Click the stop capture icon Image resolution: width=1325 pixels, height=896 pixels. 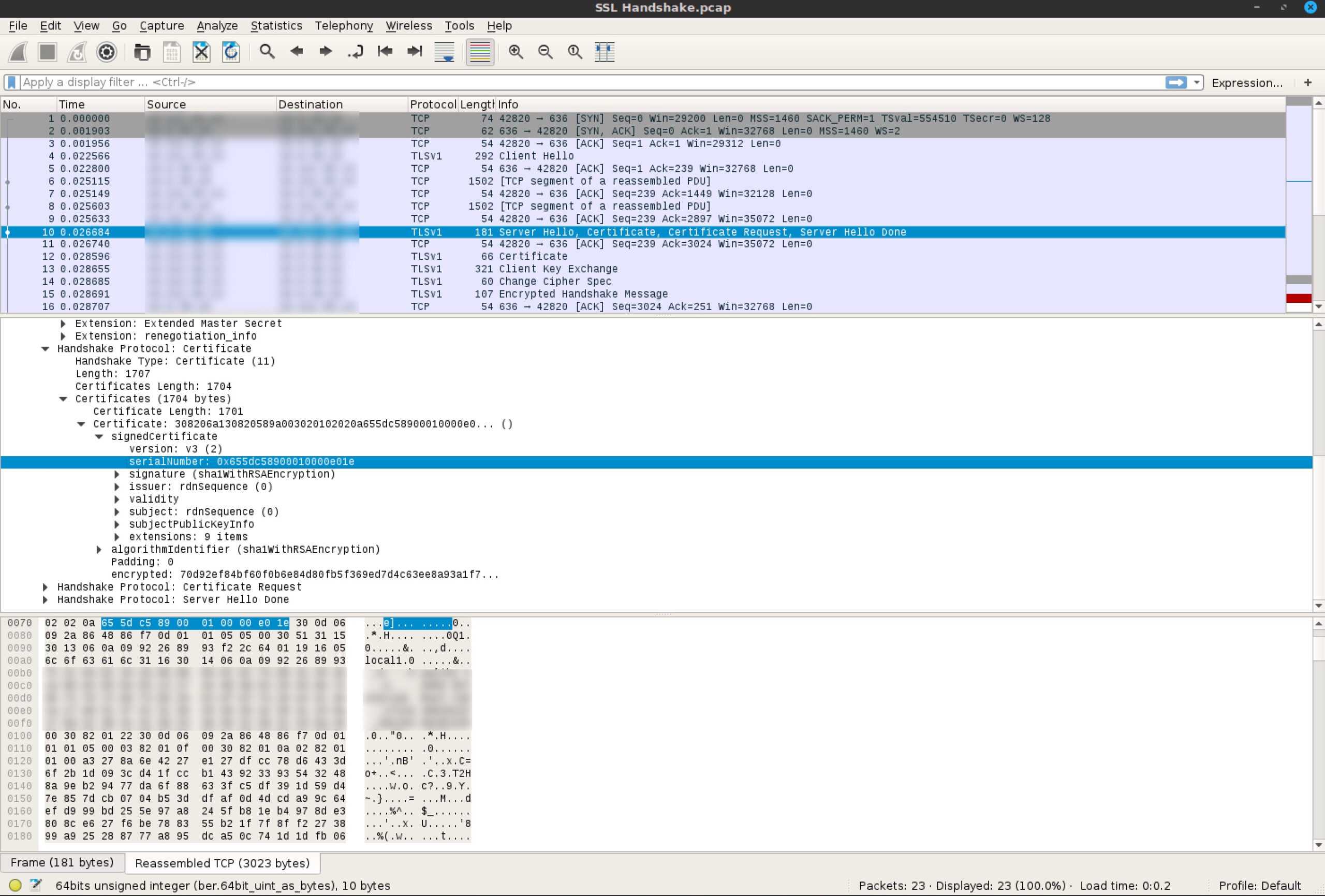(x=47, y=51)
